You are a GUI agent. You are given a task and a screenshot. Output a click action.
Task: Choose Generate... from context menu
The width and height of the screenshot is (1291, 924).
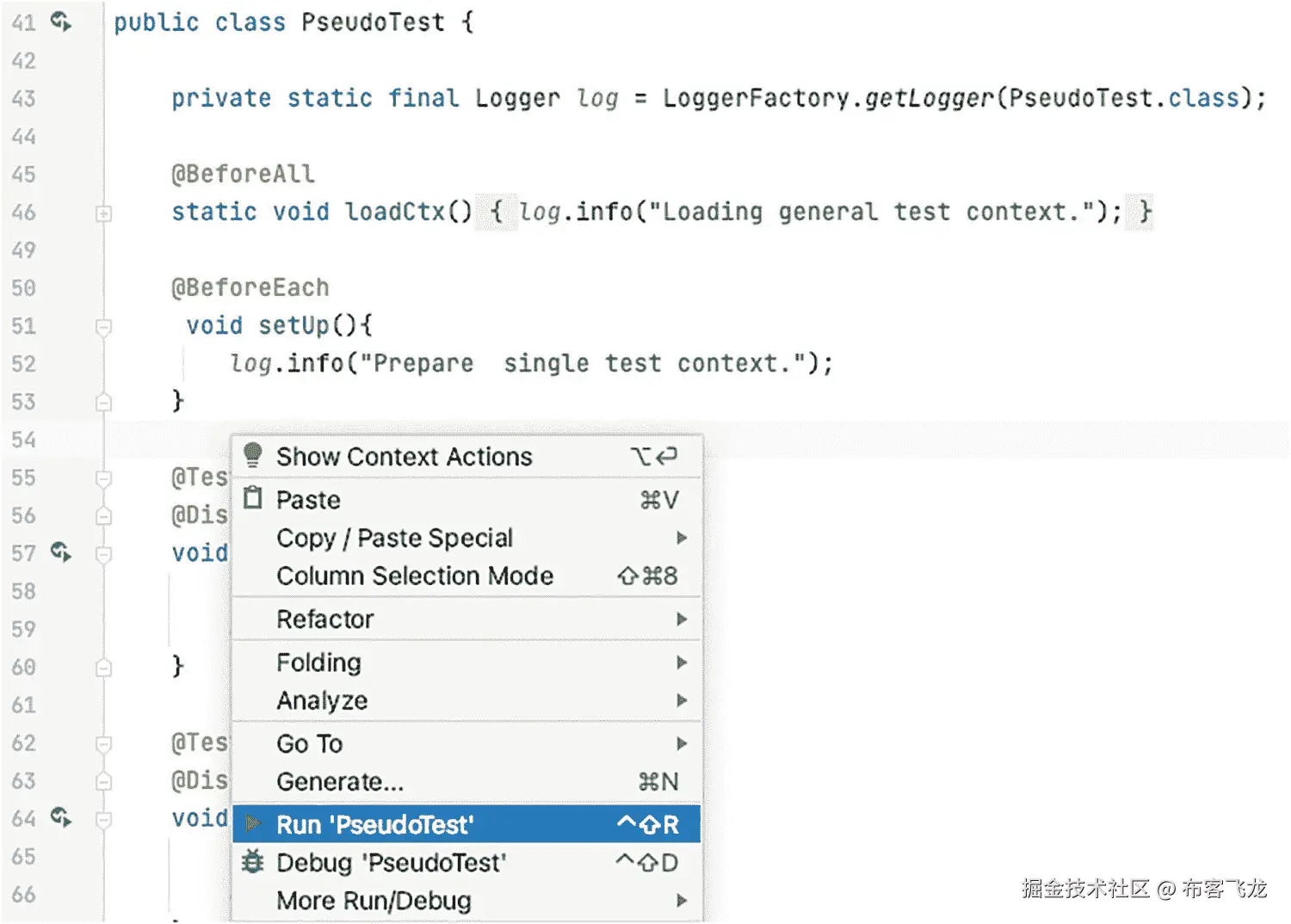tap(340, 781)
